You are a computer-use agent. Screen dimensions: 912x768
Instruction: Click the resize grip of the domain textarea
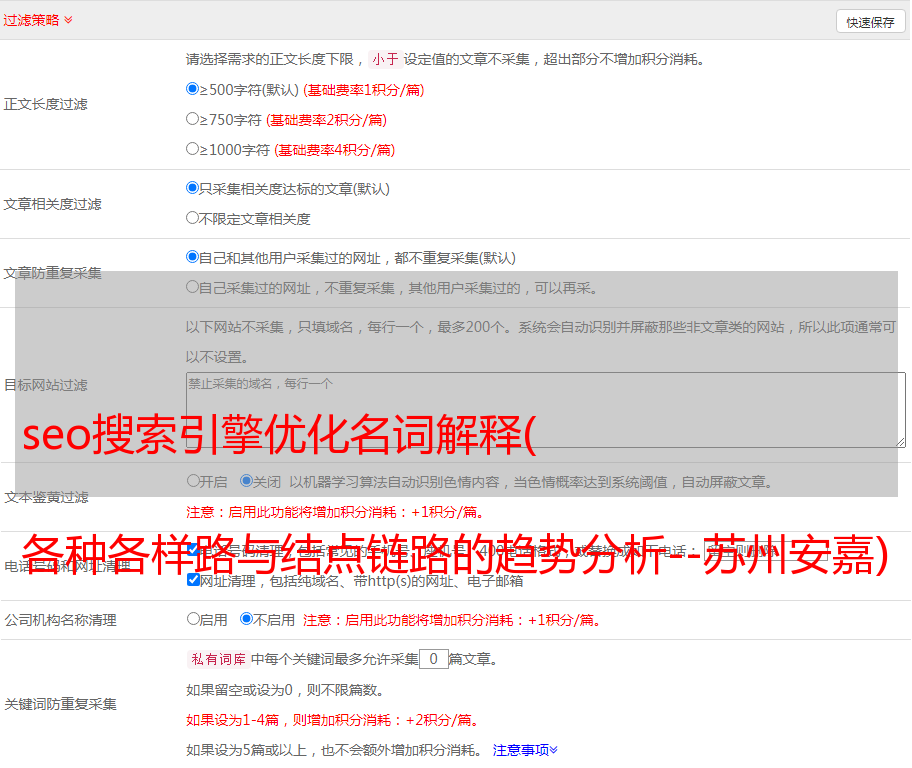pos(900,442)
